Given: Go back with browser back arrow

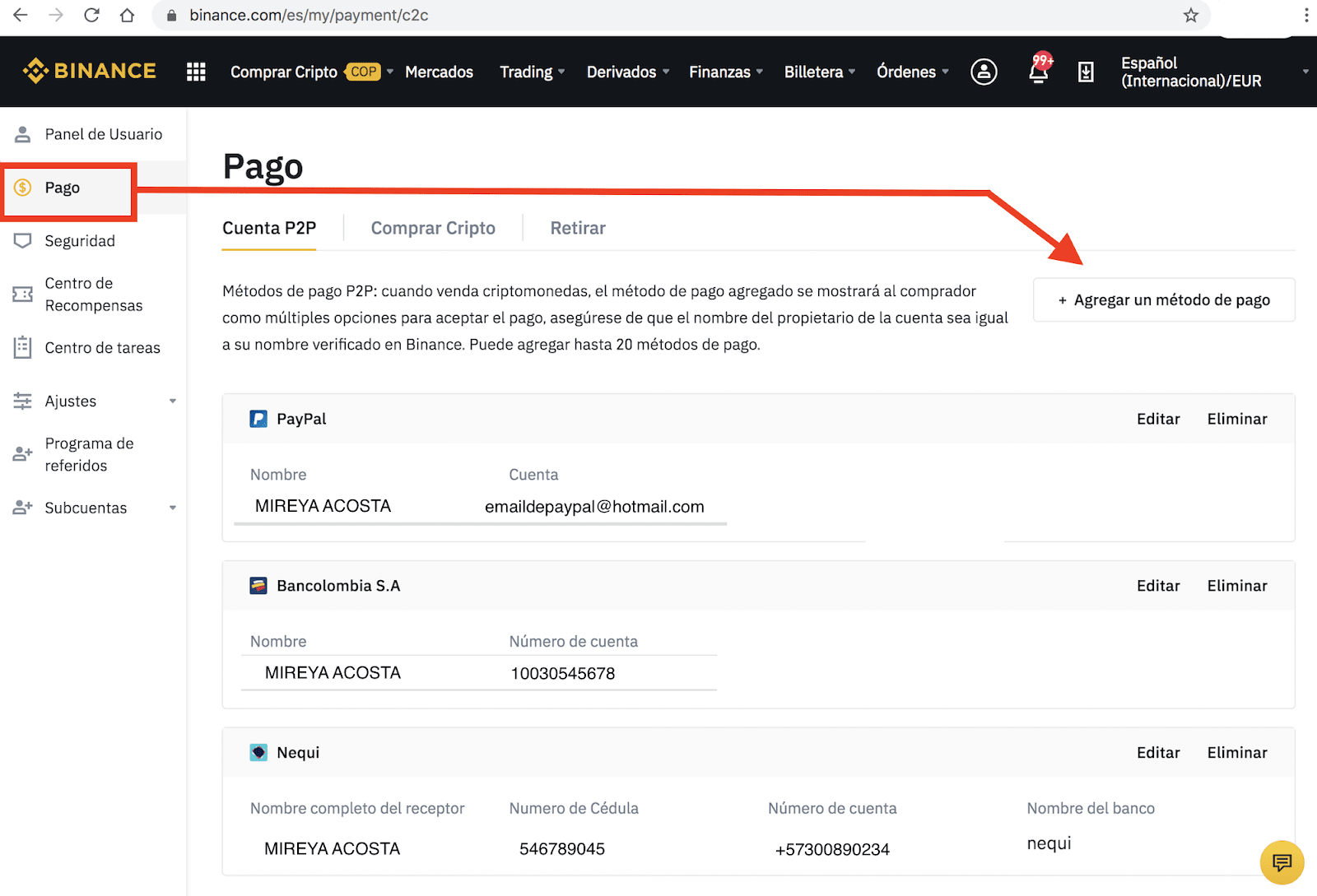Looking at the screenshot, I should pos(21,15).
